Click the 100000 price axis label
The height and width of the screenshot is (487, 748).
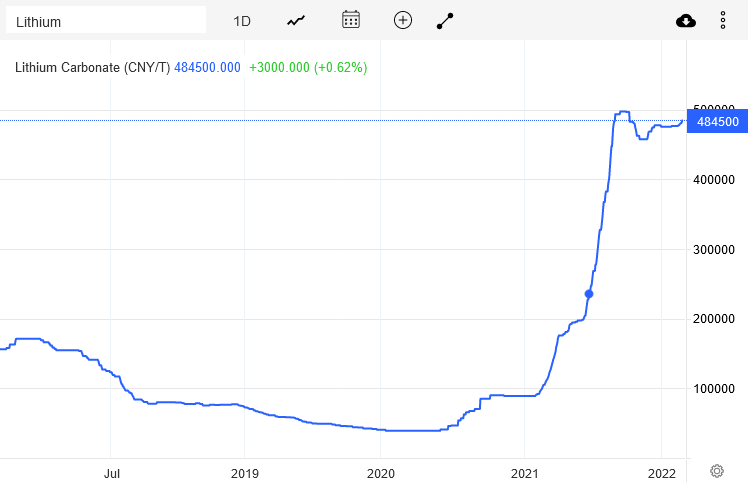[x=716, y=388]
